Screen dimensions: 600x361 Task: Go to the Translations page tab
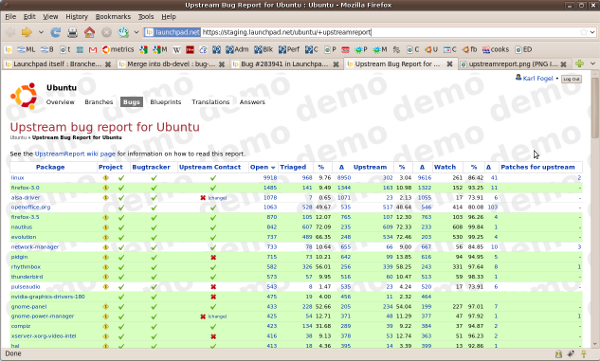(210, 102)
